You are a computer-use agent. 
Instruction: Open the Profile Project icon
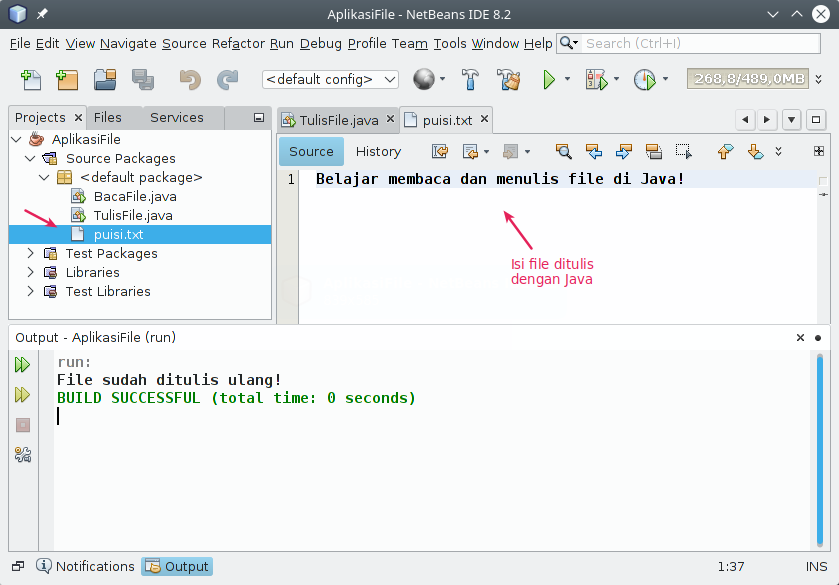coord(644,79)
